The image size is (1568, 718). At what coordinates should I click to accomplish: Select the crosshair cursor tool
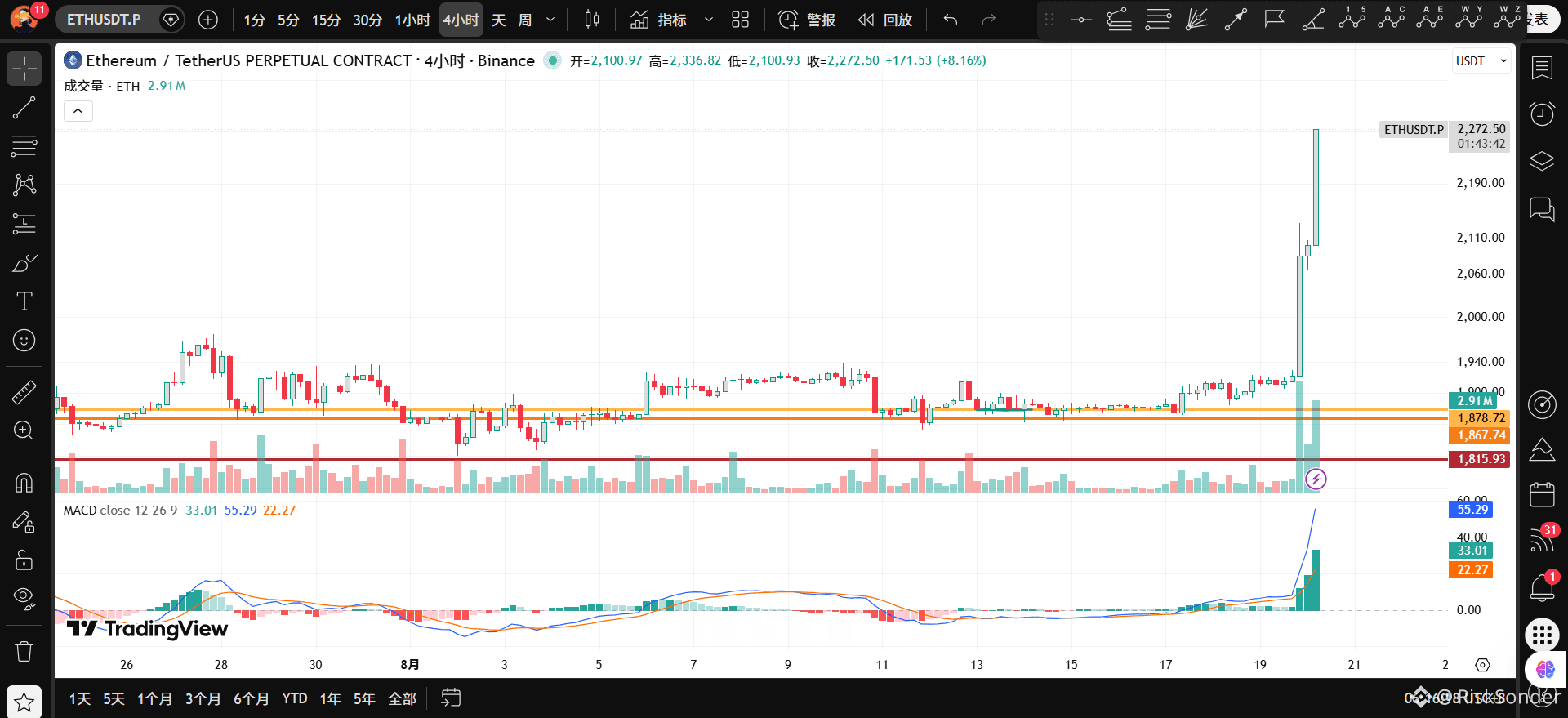pyautogui.click(x=24, y=69)
